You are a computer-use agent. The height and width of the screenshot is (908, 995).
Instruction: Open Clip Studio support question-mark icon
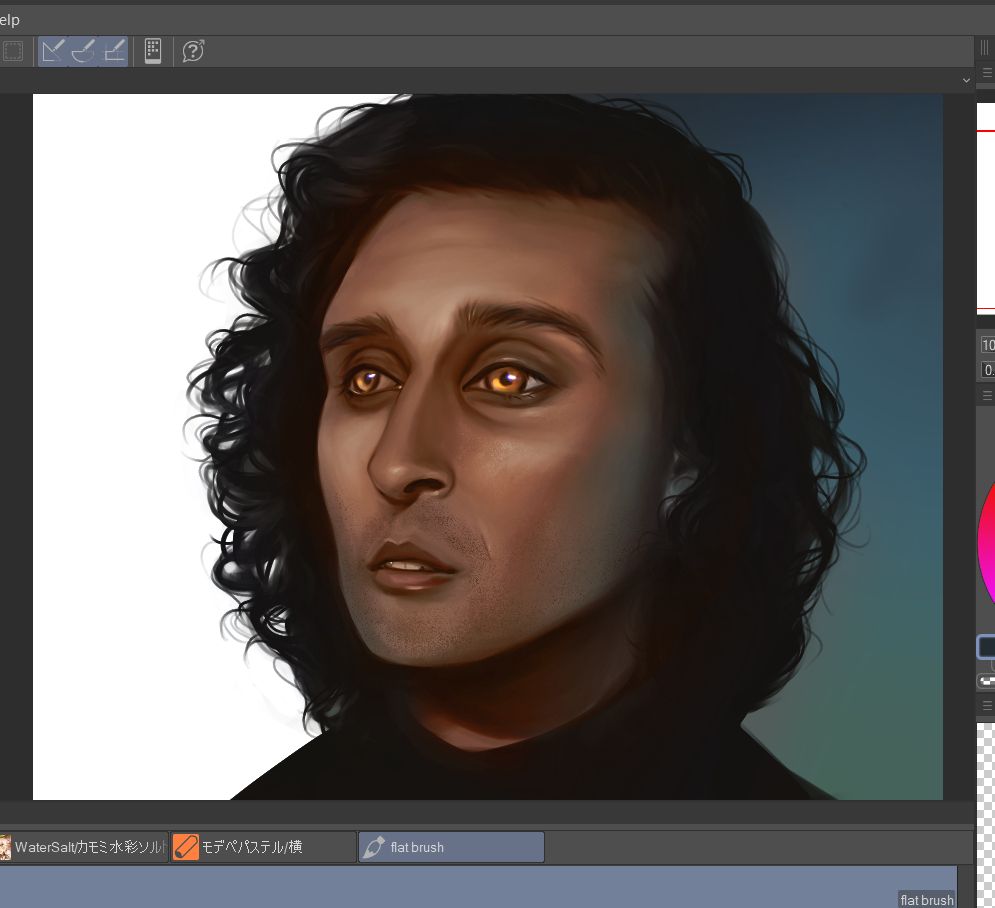(x=193, y=51)
